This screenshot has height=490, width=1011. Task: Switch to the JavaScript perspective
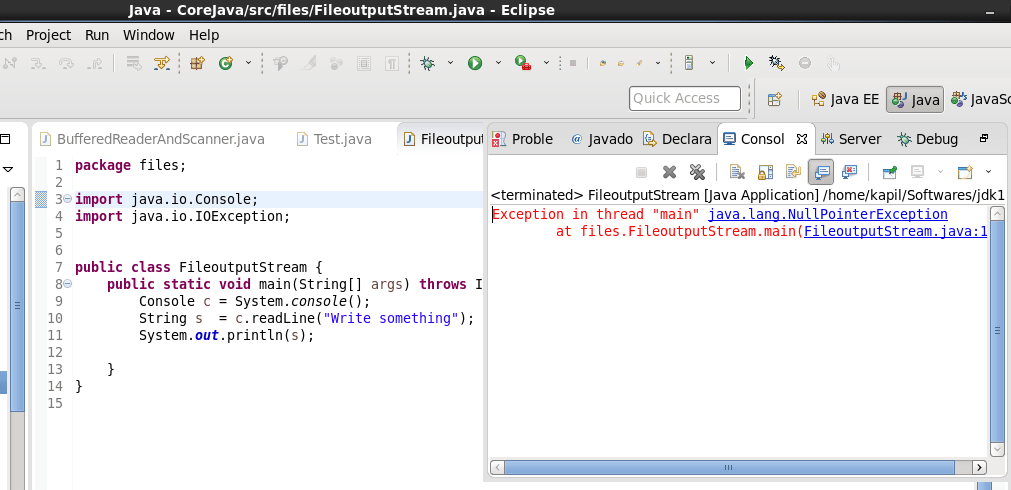981,99
